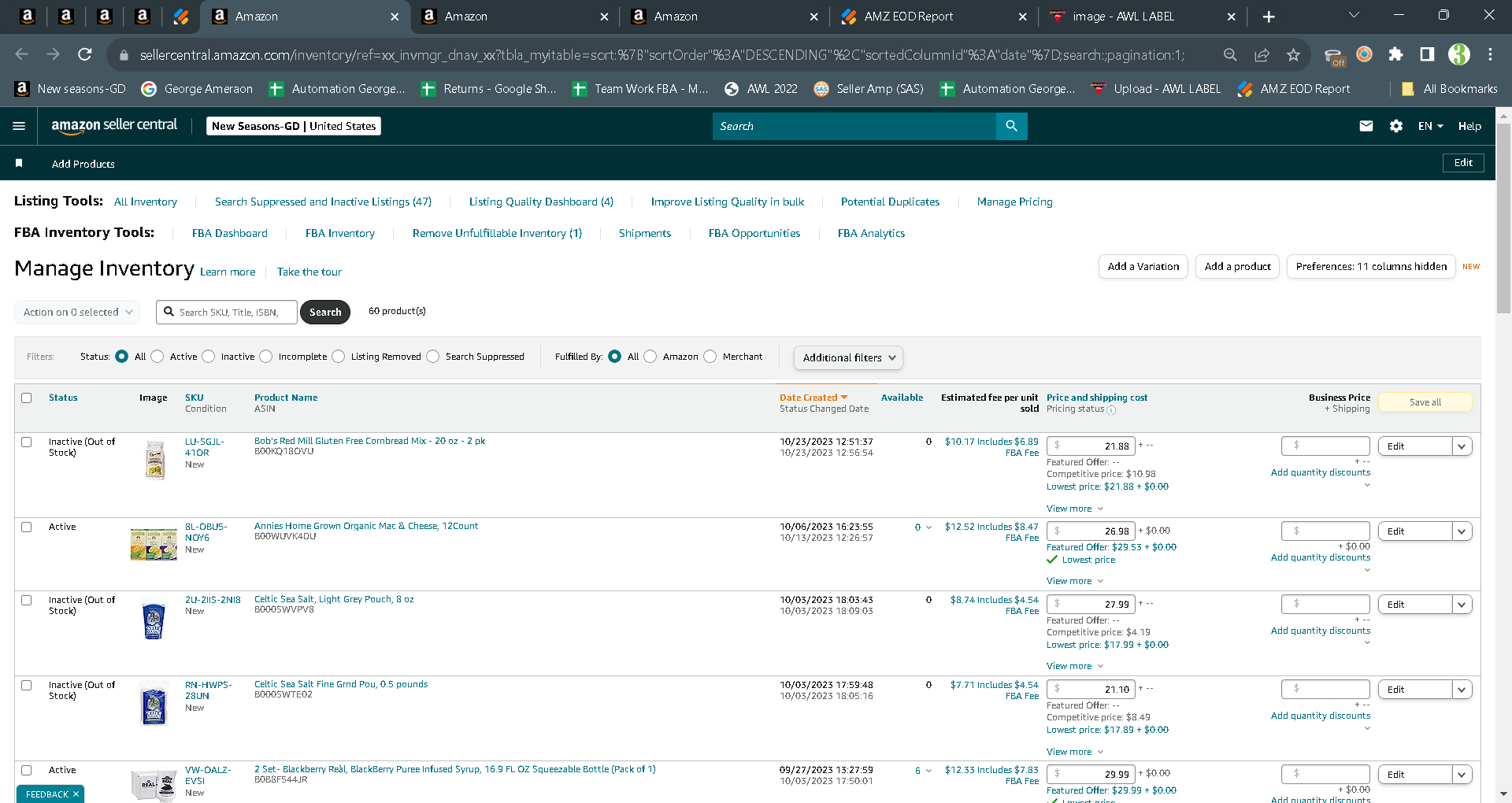Check the Annies Mac & Cheese row checkbox
The width and height of the screenshot is (1512, 803).
(27, 527)
